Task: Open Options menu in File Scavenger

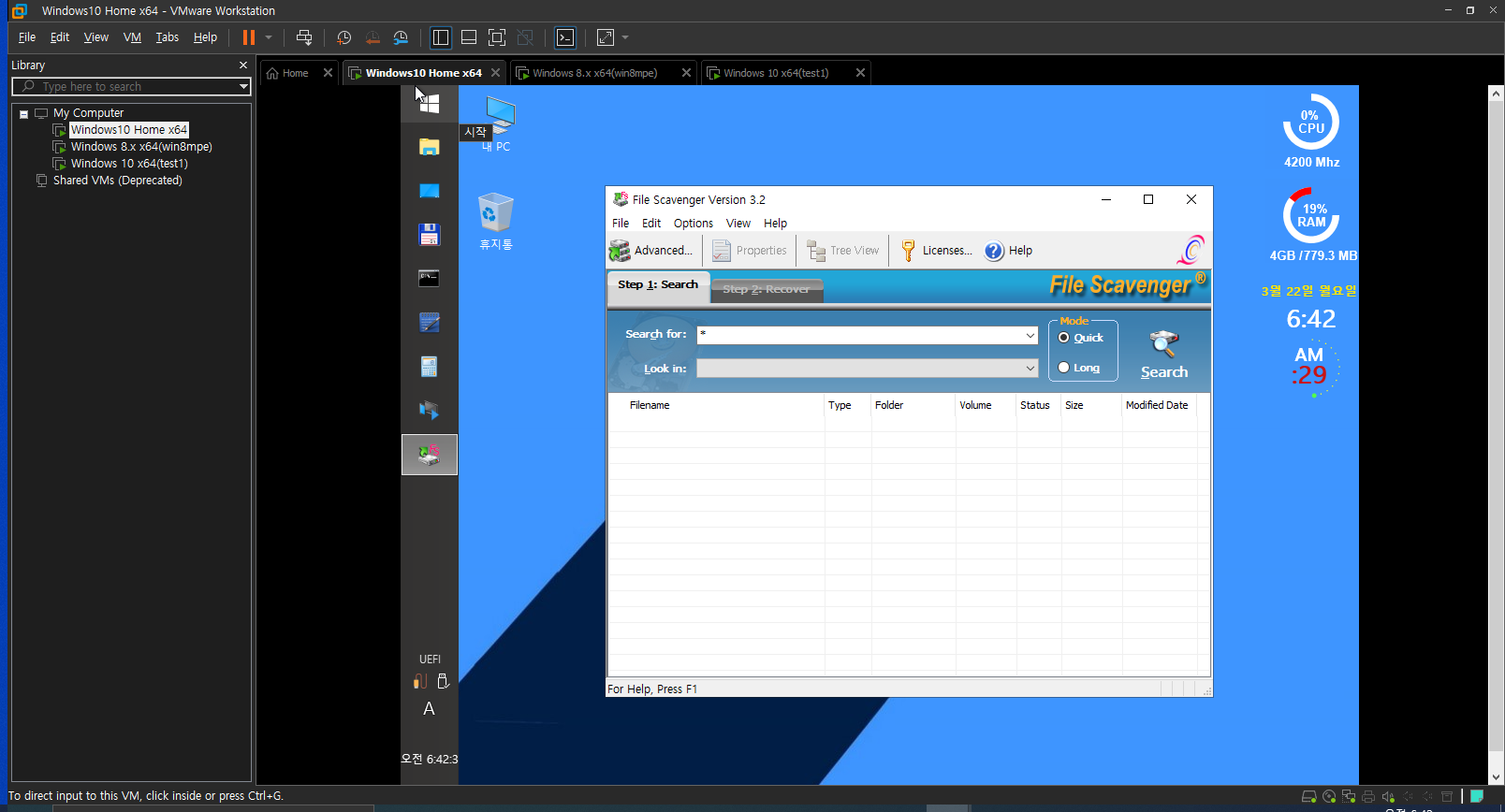Action: (x=694, y=224)
